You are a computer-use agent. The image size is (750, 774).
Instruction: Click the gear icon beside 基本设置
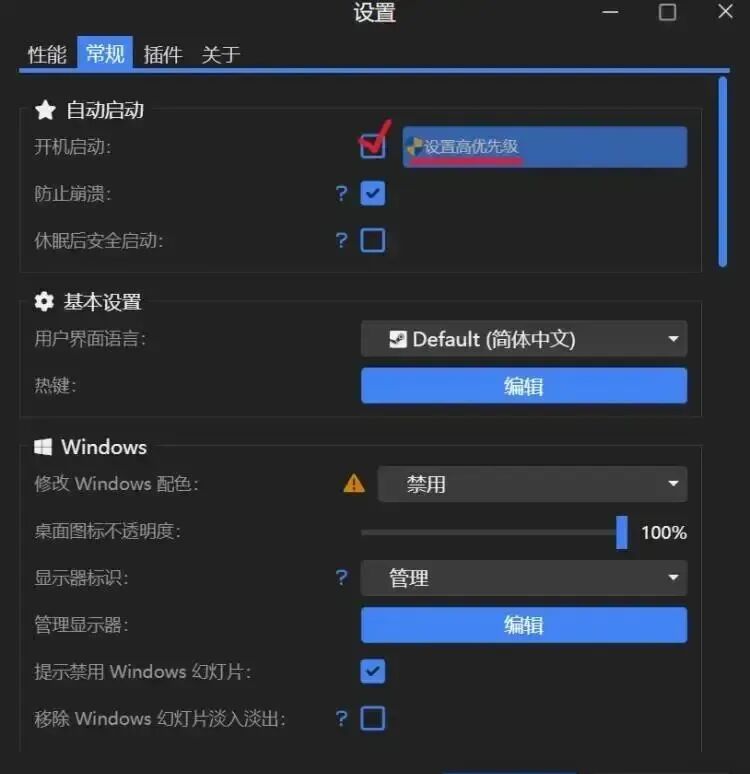[x=44, y=301]
